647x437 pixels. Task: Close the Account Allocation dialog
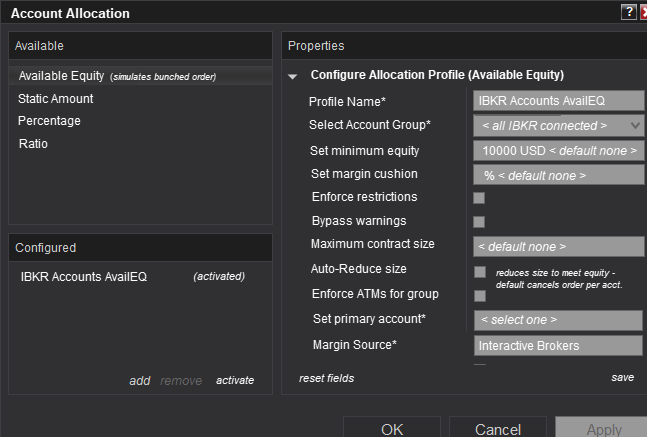point(642,12)
